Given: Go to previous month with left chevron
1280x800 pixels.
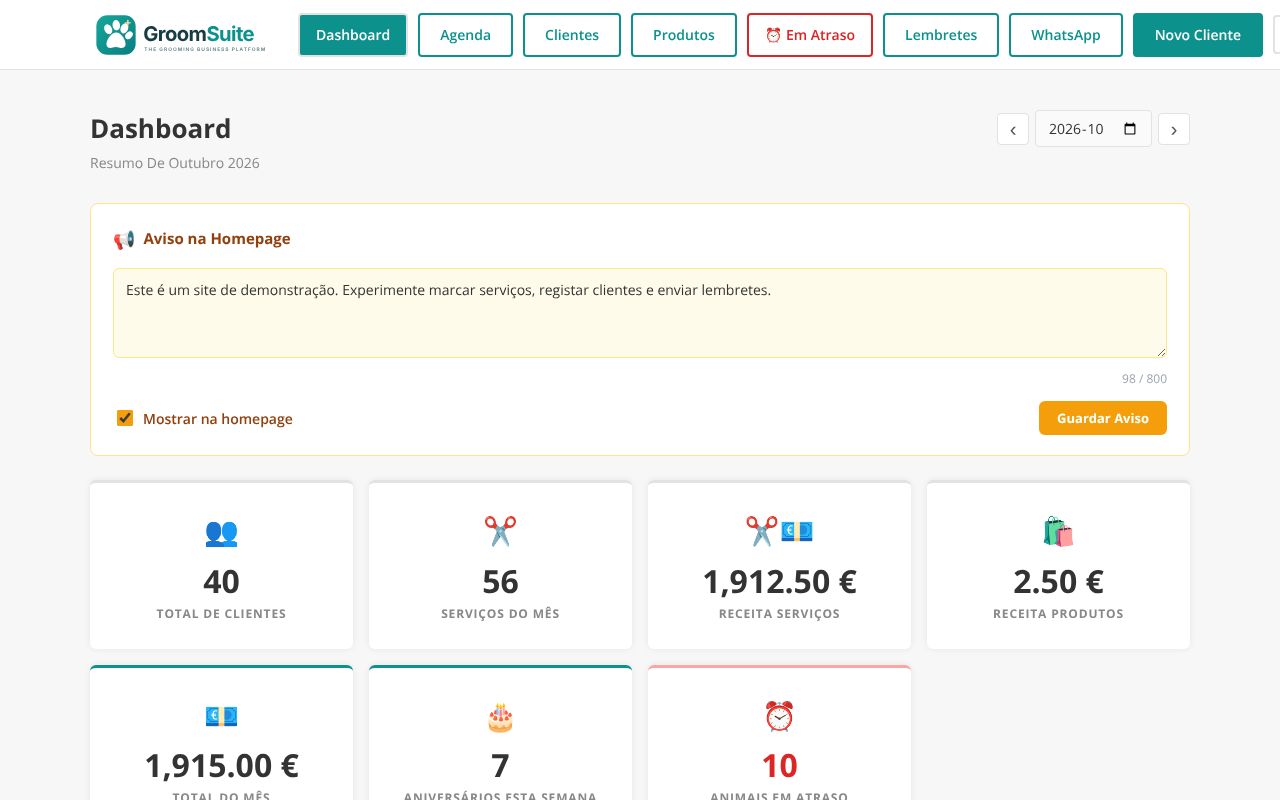Looking at the screenshot, I should (x=1013, y=129).
